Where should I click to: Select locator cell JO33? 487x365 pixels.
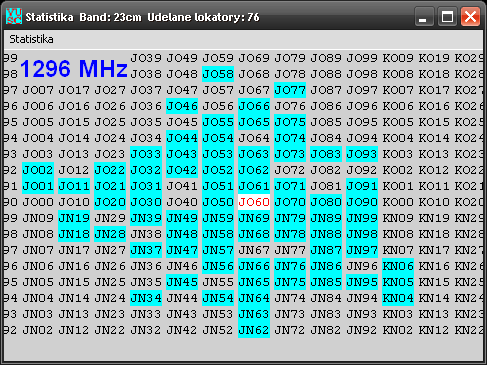146,154
